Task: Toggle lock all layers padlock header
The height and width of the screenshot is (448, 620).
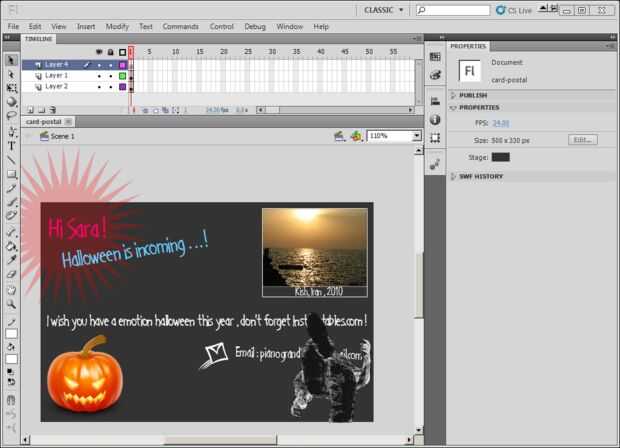Action: (111, 52)
